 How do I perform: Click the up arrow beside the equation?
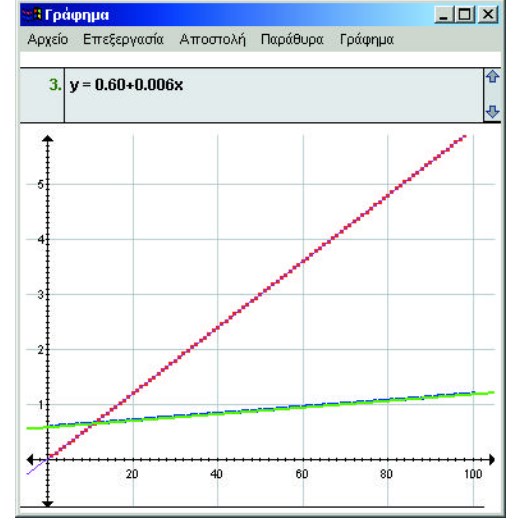click(492, 77)
